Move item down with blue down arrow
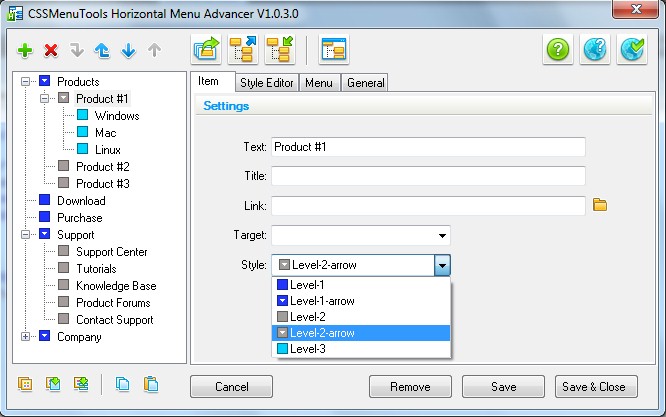Screen dimensions: 666x417 (128, 51)
